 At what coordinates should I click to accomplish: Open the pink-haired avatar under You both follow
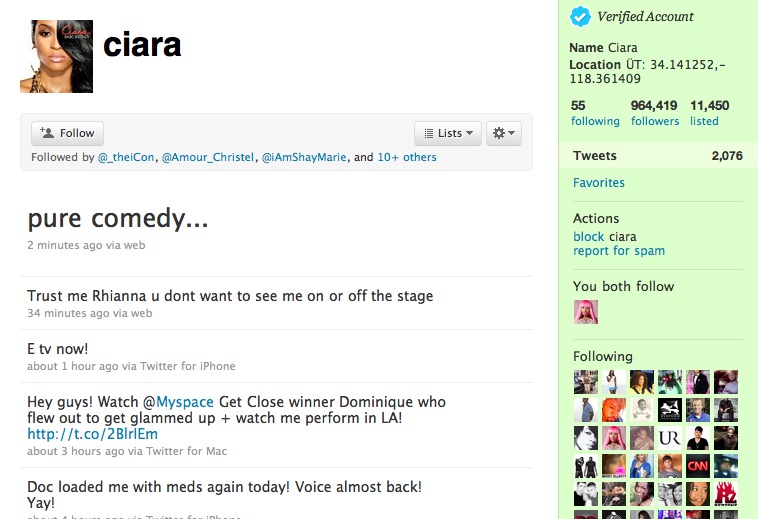586,312
